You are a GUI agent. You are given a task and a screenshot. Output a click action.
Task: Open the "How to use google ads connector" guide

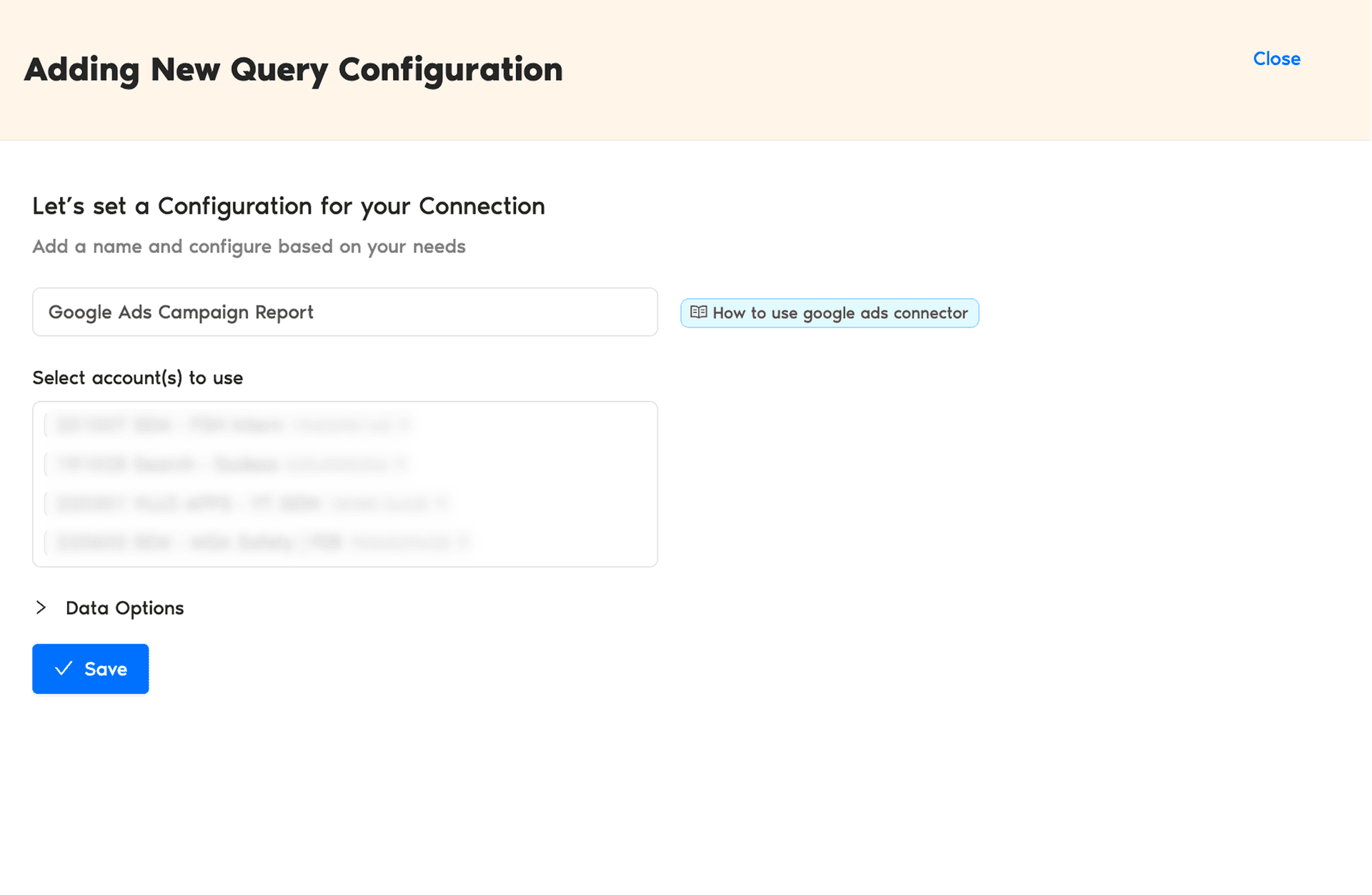pyautogui.click(x=830, y=313)
